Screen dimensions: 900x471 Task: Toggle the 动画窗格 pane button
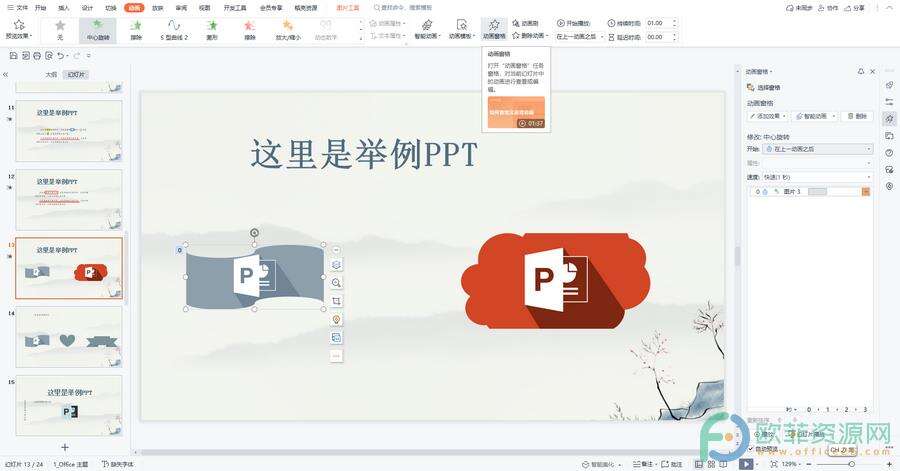[494, 29]
